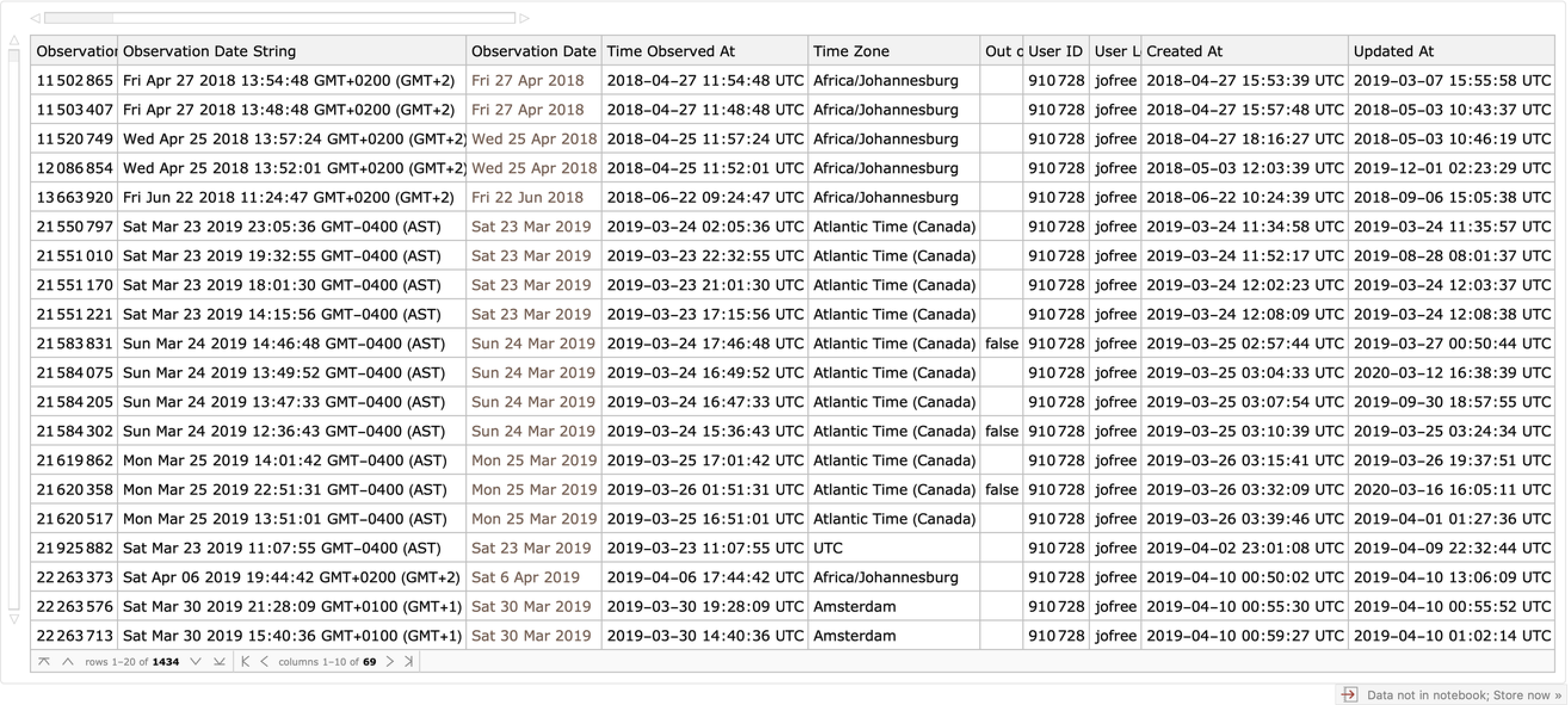The height and width of the screenshot is (705, 1568).
Task: Click 'false' cell in row 21620358
Action: (x=1001, y=489)
